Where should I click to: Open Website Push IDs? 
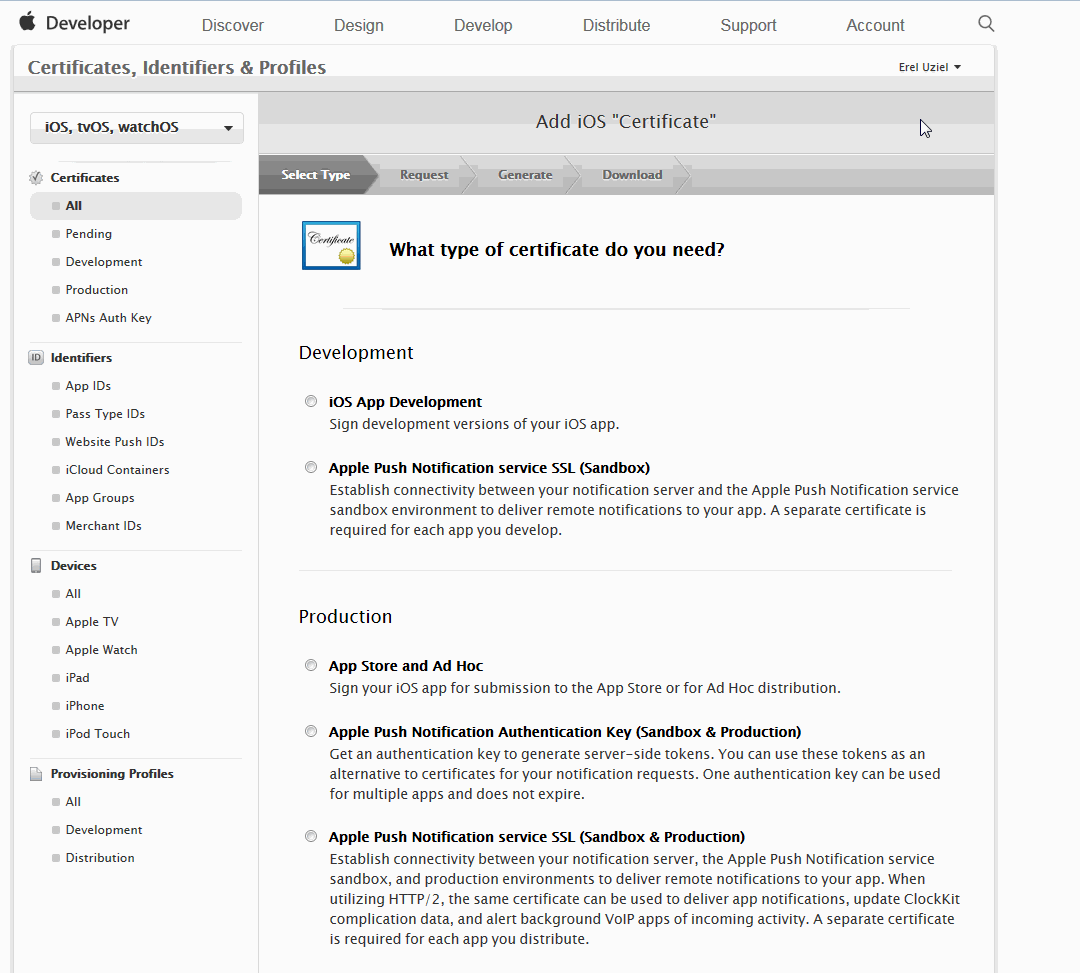coord(114,442)
